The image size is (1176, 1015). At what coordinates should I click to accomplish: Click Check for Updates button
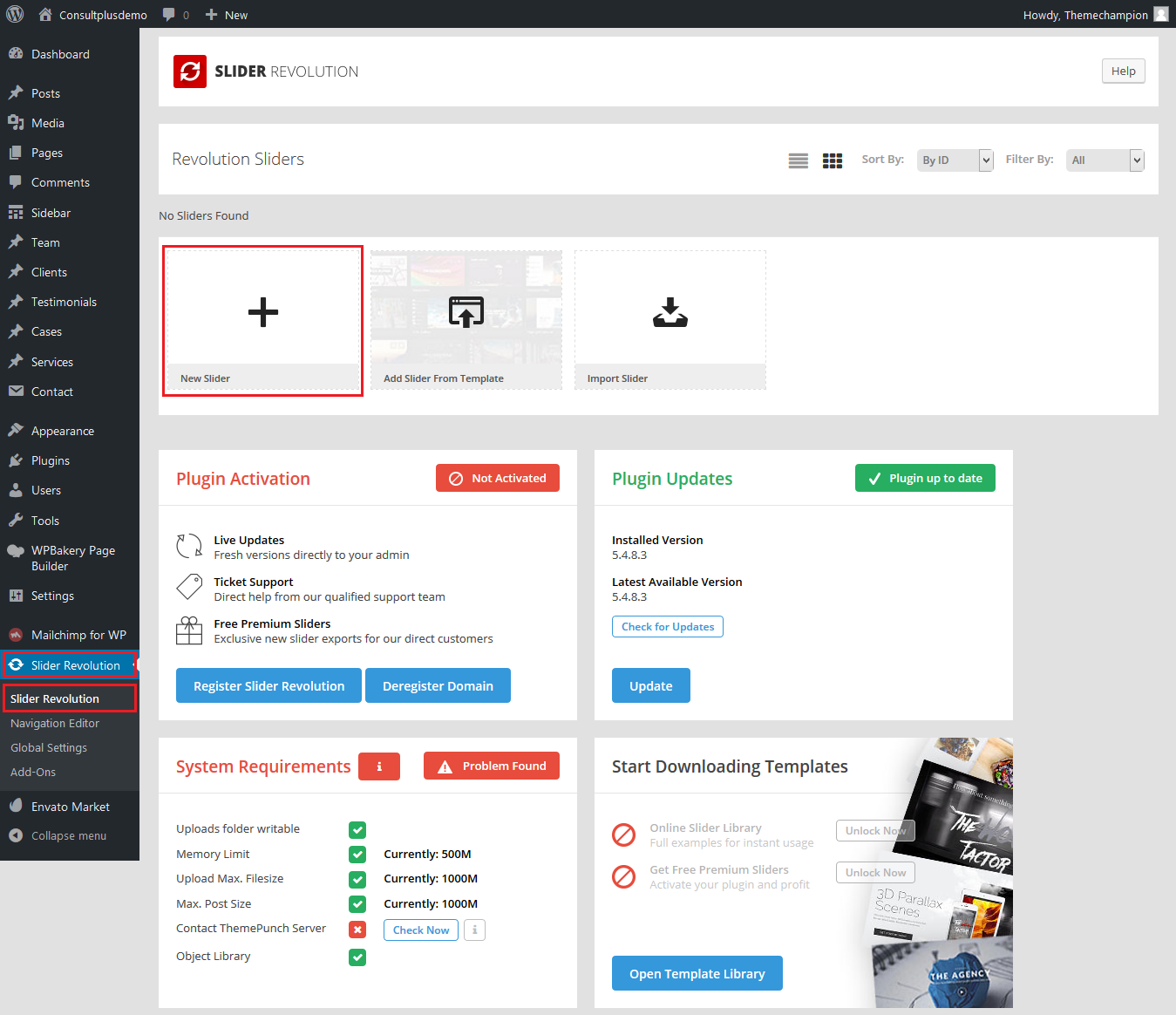click(x=668, y=627)
